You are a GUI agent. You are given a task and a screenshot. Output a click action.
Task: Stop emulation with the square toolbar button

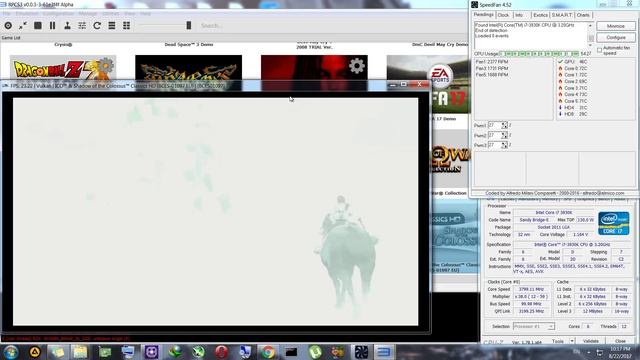click(x=38, y=25)
